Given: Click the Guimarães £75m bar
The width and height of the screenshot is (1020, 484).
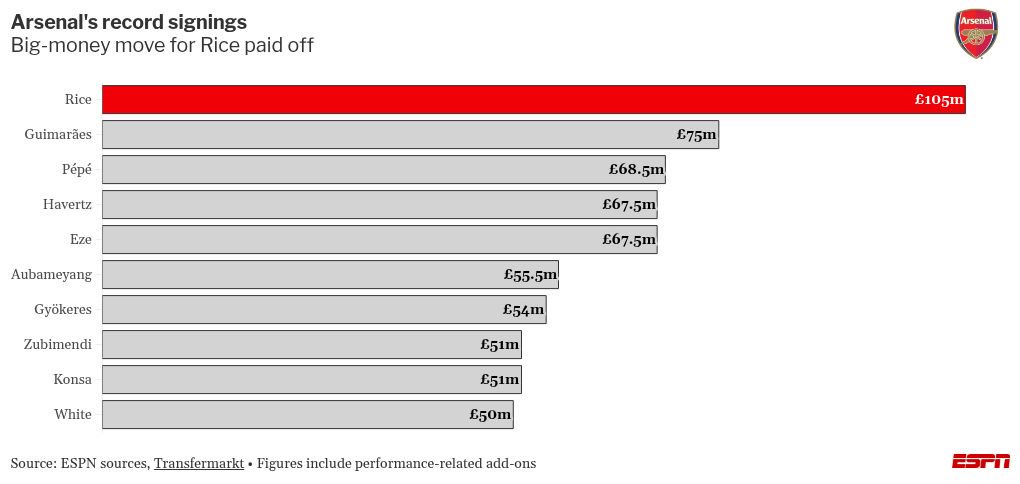Looking at the screenshot, I should click(x=410, y=135).
